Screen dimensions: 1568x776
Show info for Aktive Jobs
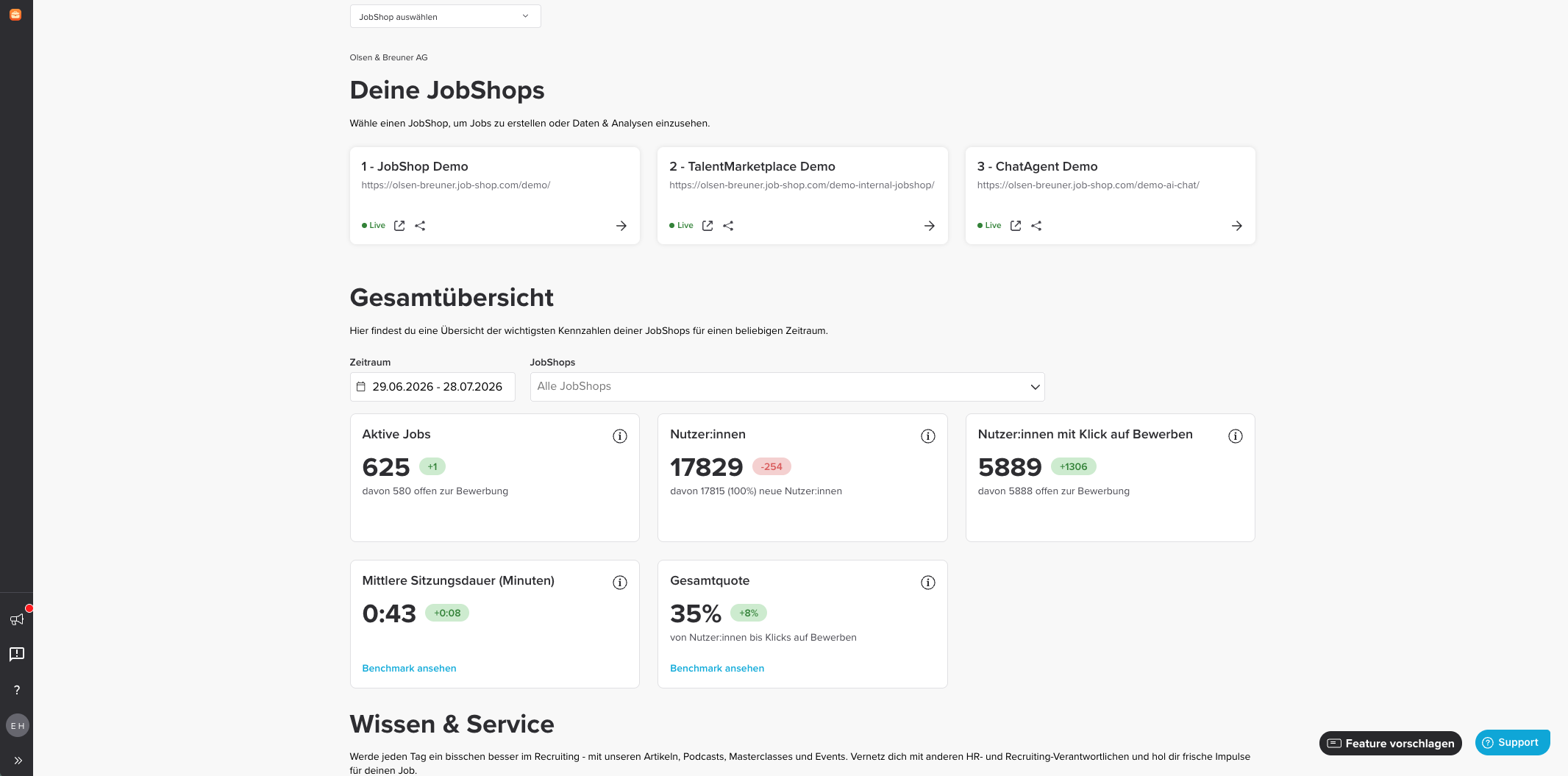point(620,436)
